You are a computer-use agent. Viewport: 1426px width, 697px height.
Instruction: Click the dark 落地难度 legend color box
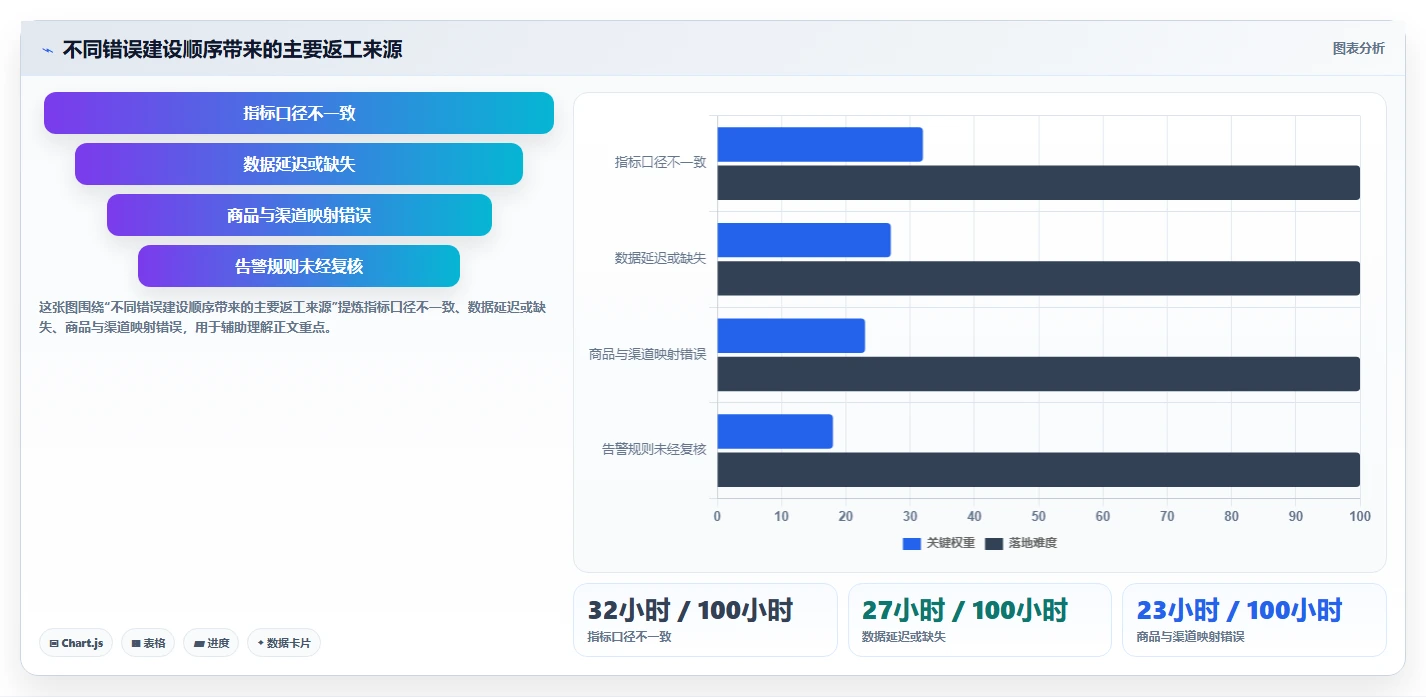coord(994,543)
